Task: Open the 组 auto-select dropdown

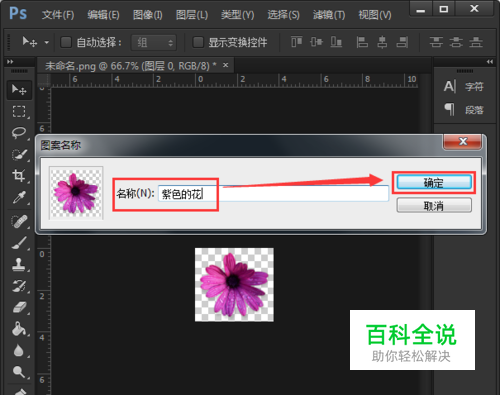Action: 154,42
